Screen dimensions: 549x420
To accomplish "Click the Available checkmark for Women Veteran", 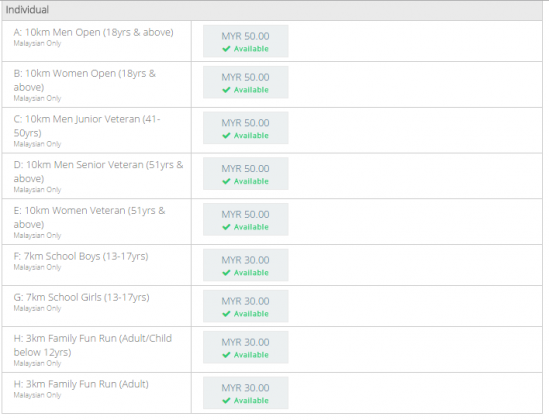I will point(226,227).
